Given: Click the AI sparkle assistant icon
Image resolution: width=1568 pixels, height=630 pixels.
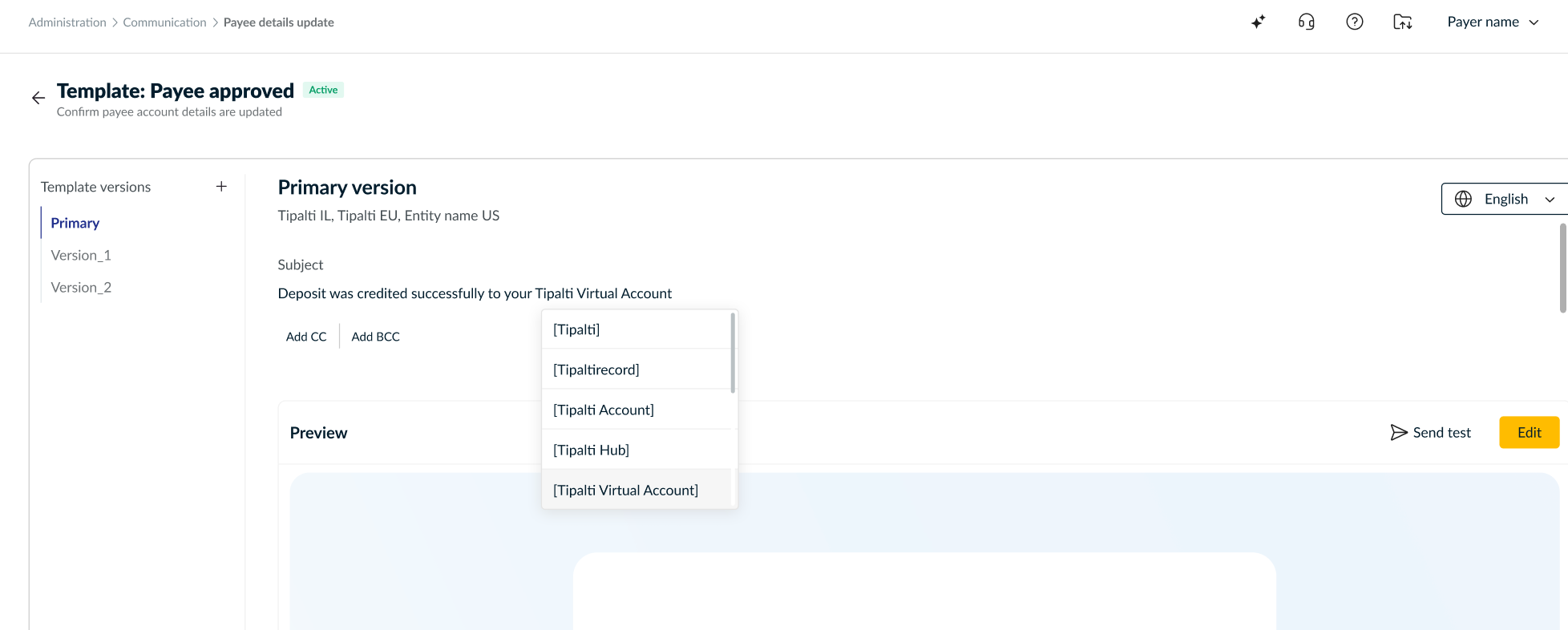Looking at the screenshot, I should pyautogui.click(x=1258, y=22).
